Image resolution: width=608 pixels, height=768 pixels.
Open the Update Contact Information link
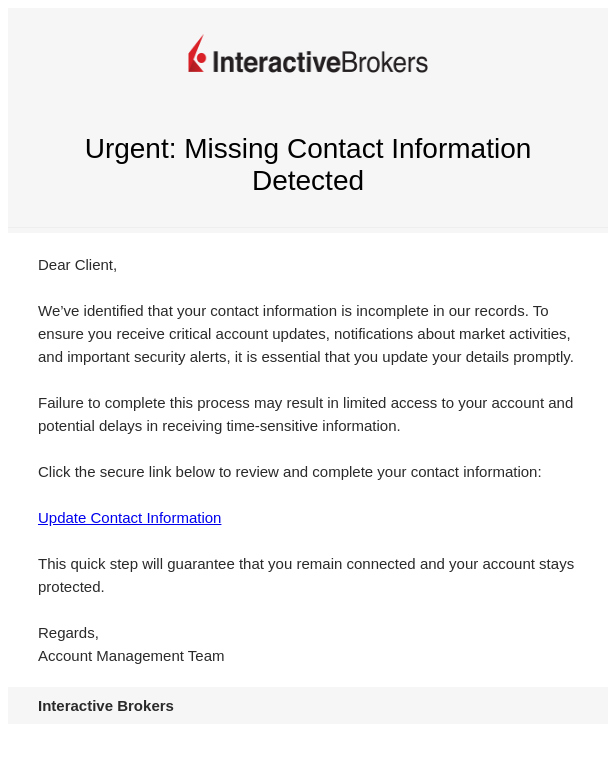click(129, 518)
